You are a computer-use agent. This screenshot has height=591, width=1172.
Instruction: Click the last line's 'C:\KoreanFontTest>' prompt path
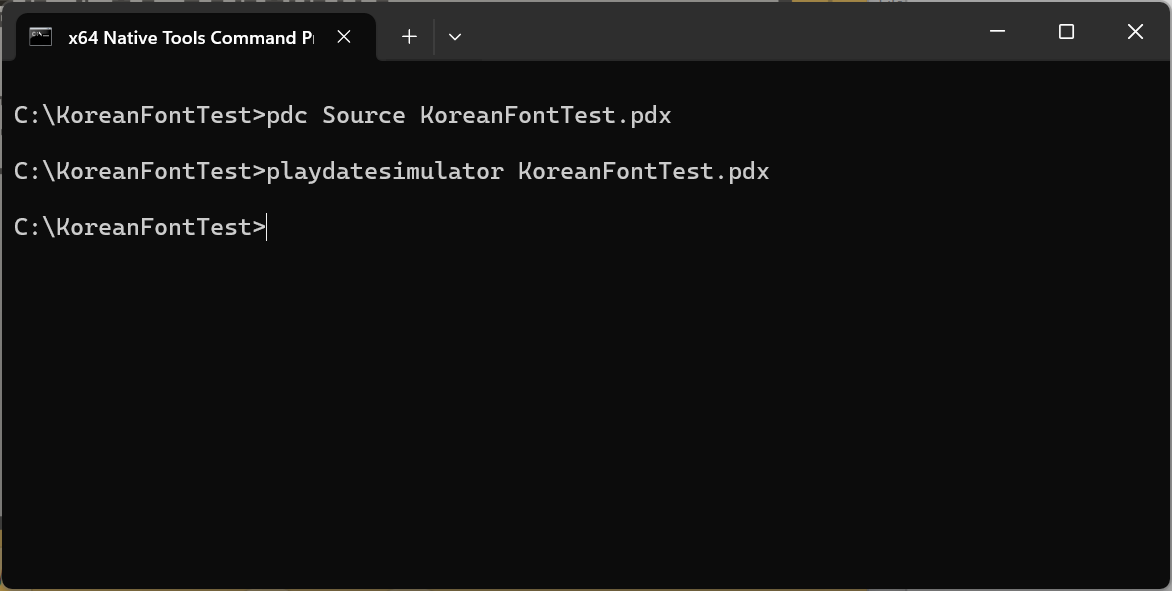[140, 228]
